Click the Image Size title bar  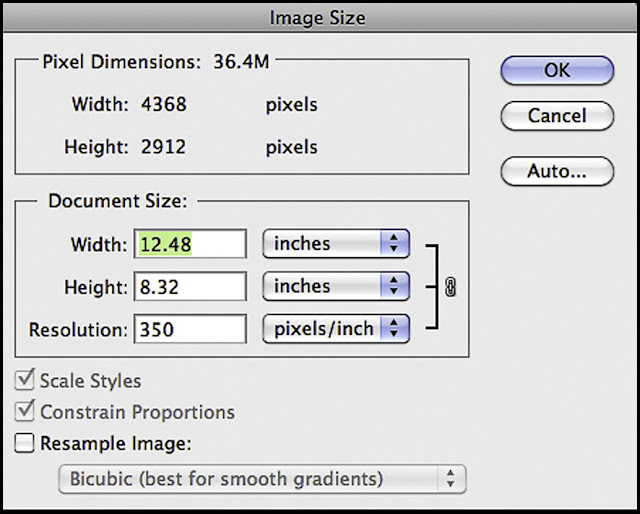point(320,16)
